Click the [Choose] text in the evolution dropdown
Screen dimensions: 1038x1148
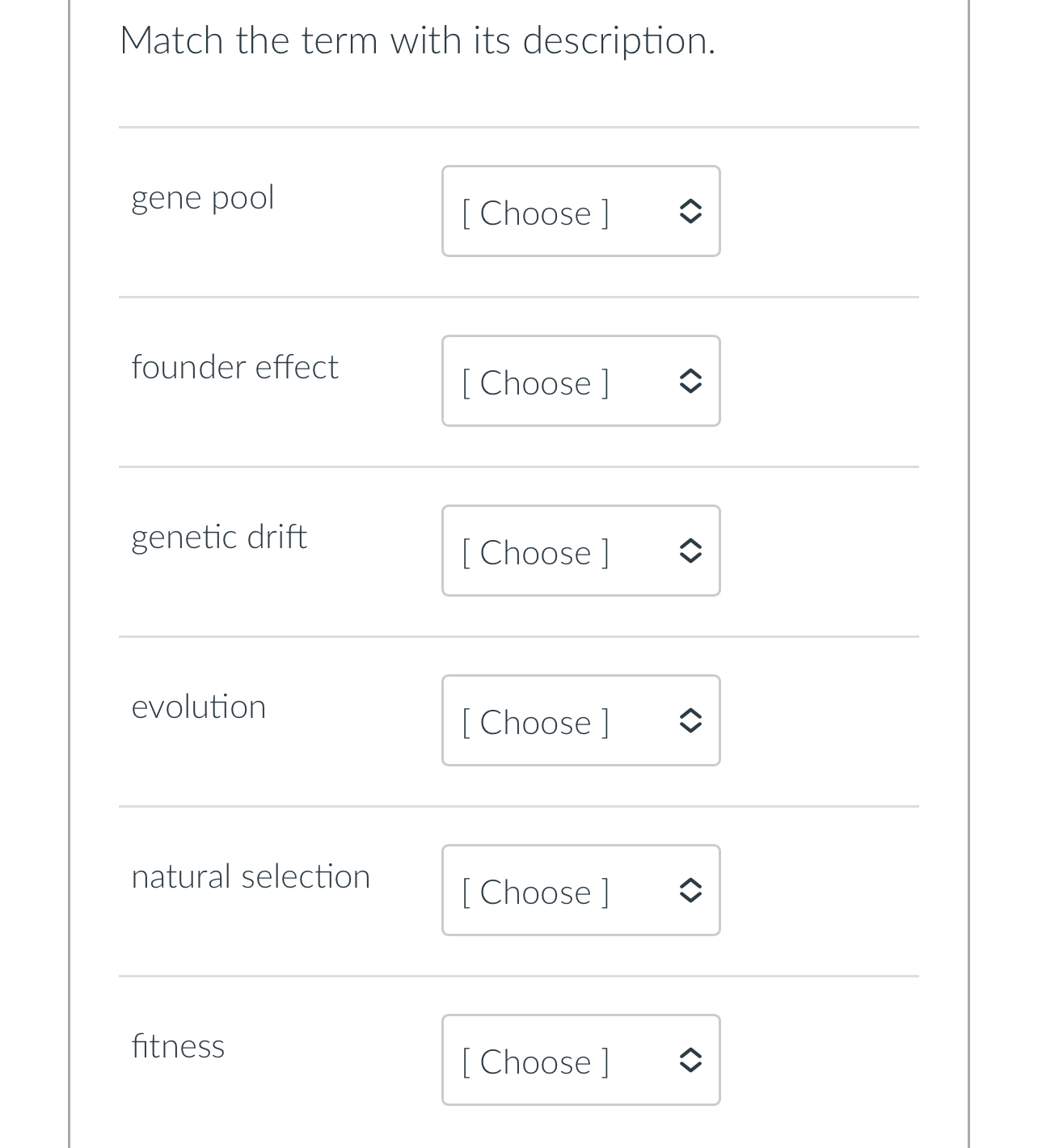[x=535, y=721]
